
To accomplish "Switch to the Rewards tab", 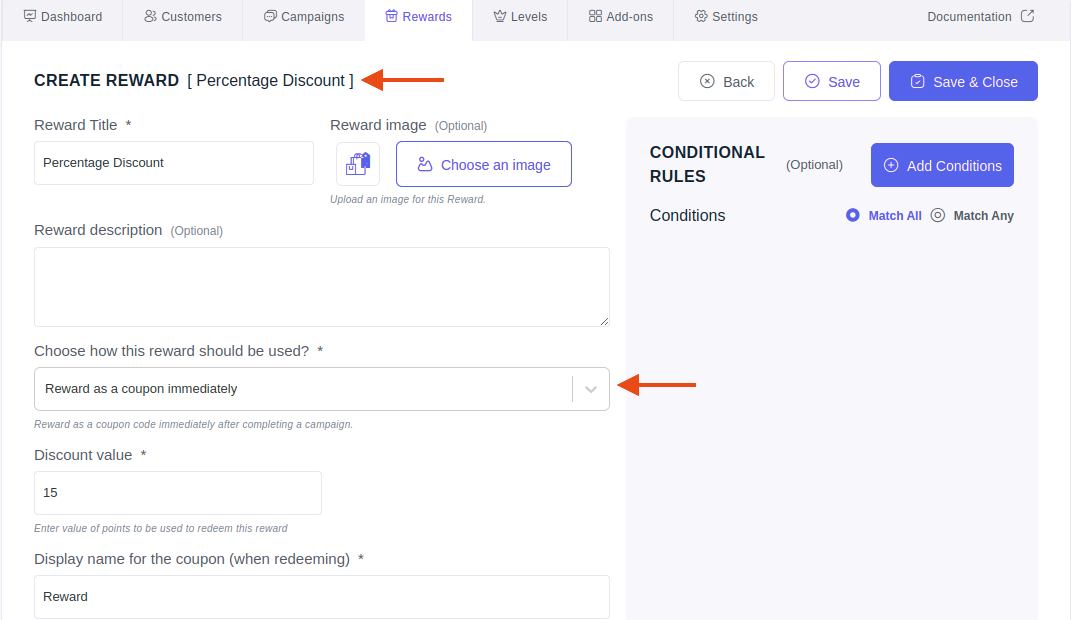I will [419, 16].
